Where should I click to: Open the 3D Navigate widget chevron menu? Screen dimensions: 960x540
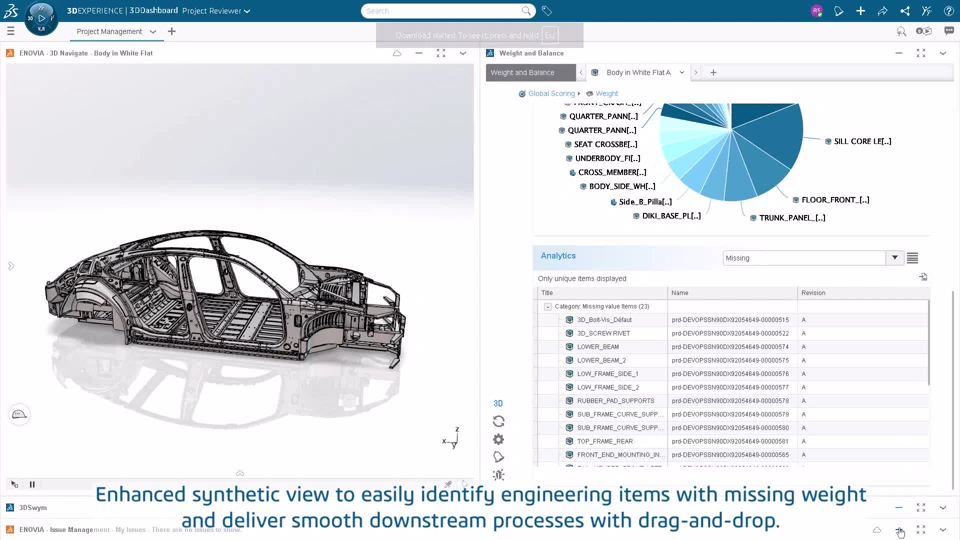[x=463, y=53]
